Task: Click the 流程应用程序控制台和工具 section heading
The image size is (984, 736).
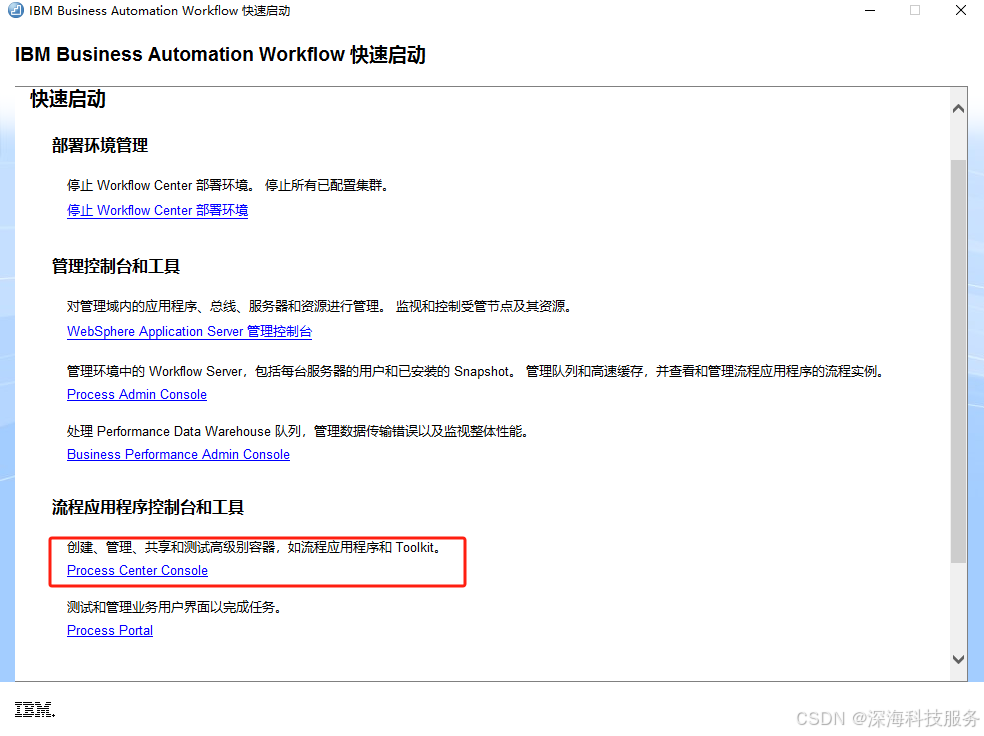Action: pyautogui.click(x=148, y=507)
